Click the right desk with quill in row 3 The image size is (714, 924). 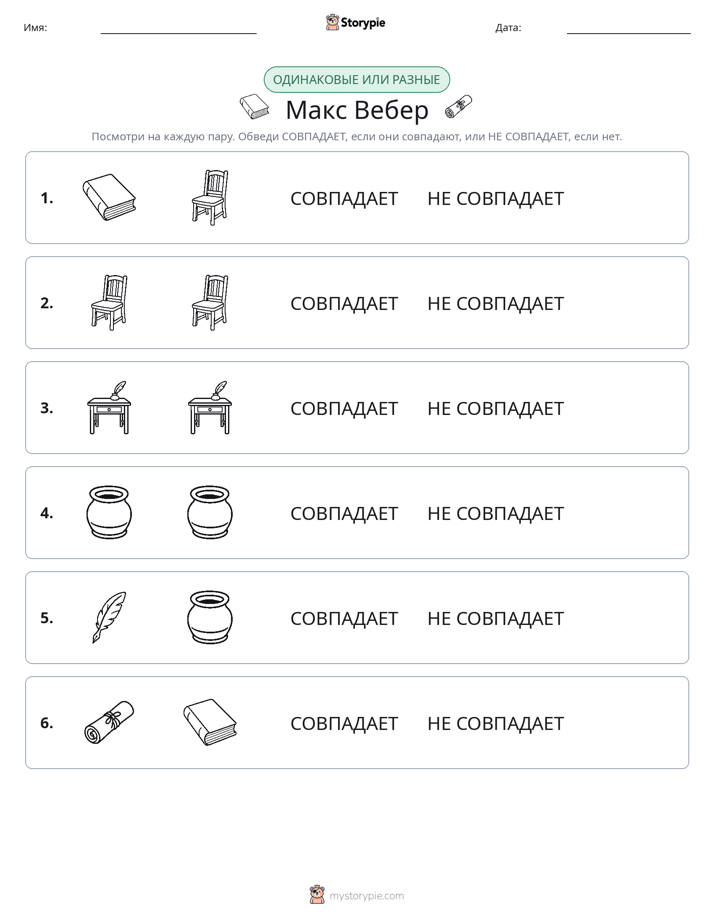coord(210,408)
